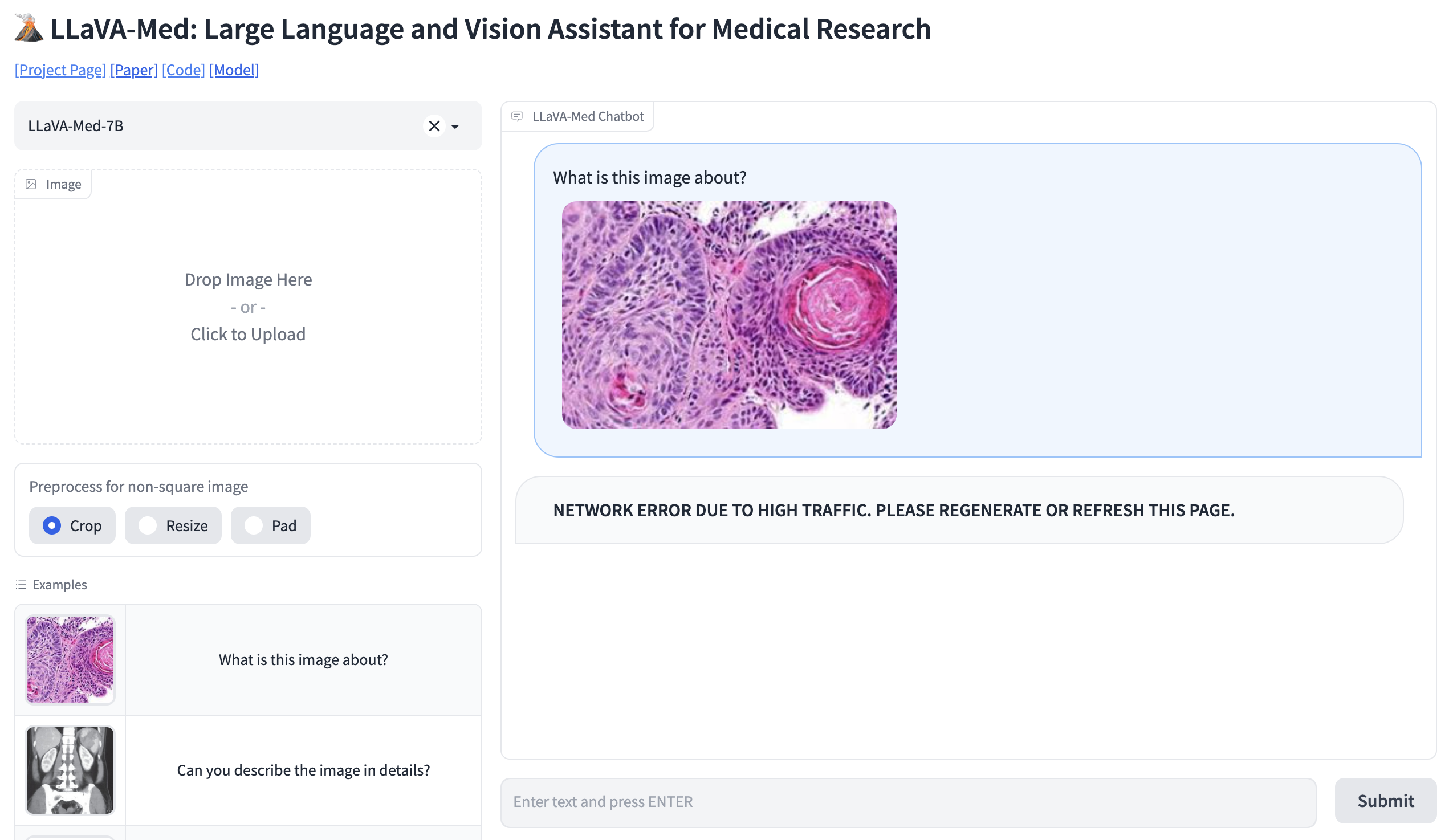The width and height of the screenshot is (1449, 840).
Task: Click the Drop Image Here upload area
Action: point(248,307)
